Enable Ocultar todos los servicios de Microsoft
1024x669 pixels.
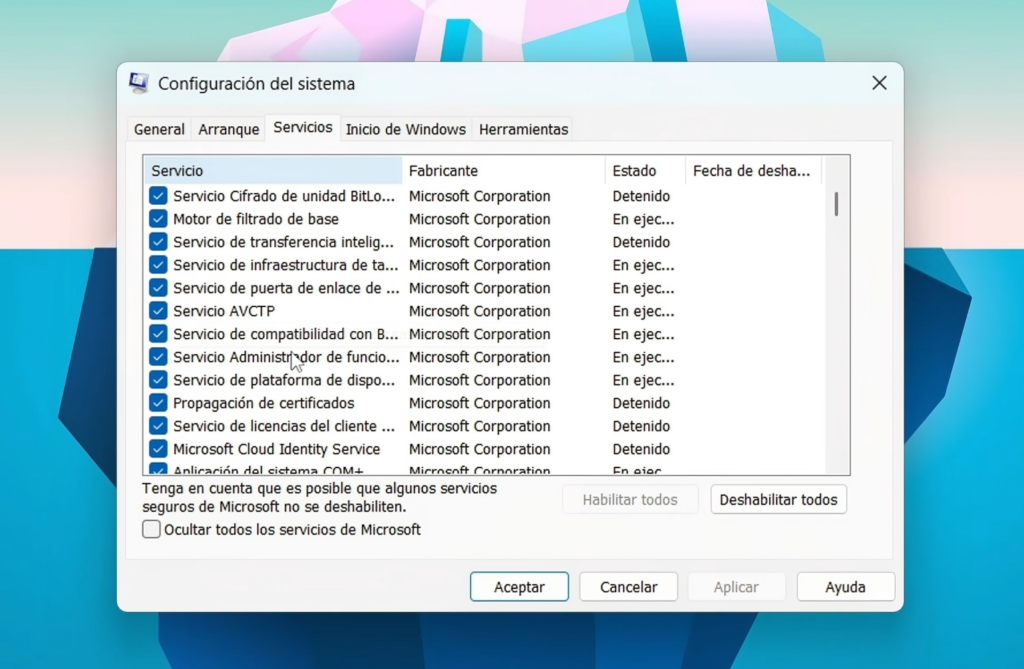(x=150, y=529)
